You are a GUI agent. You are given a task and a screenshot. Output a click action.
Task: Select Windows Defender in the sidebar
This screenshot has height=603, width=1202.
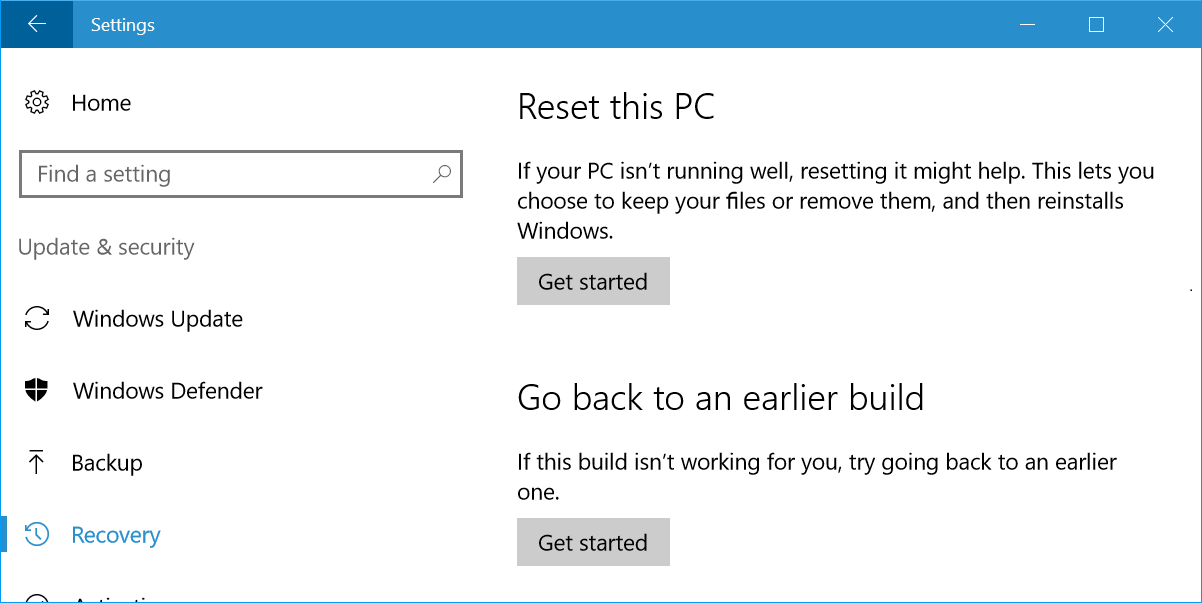tap(167, 391)
